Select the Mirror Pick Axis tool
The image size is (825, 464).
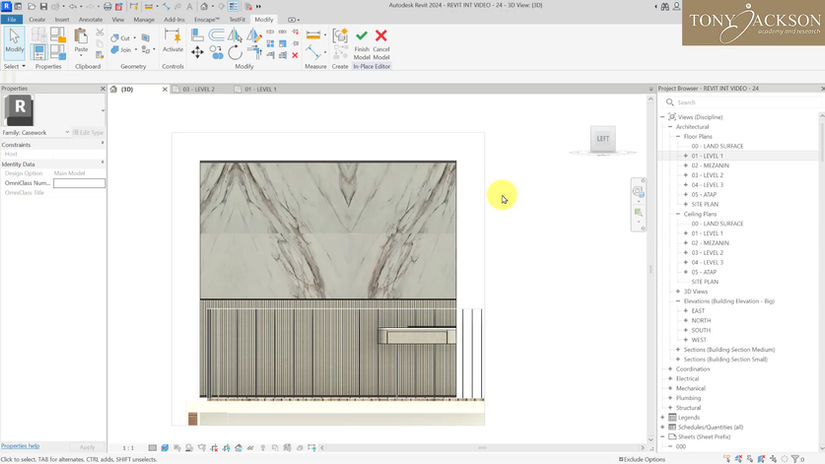[x=235, y=35]
